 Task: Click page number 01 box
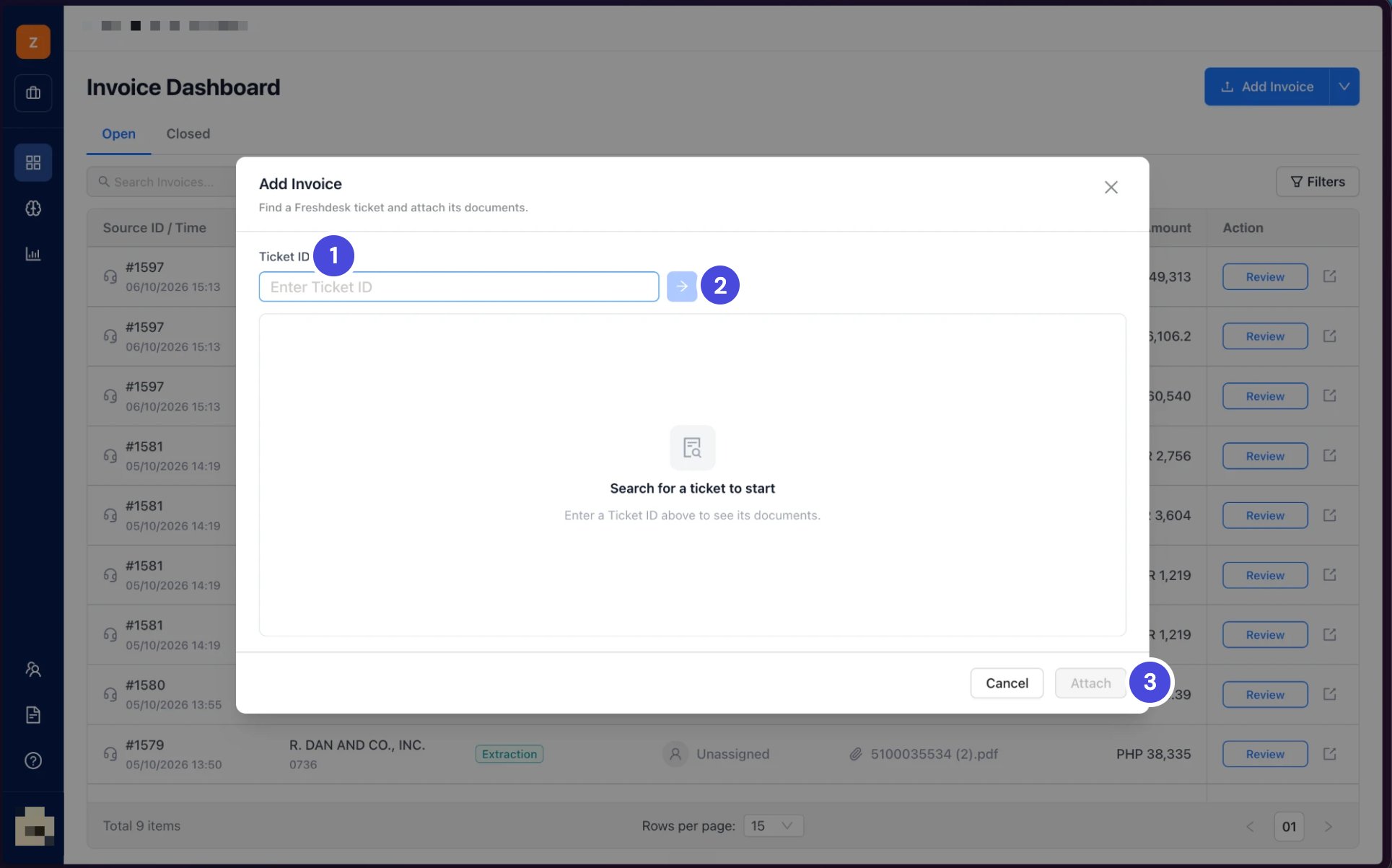point(1290,827)
